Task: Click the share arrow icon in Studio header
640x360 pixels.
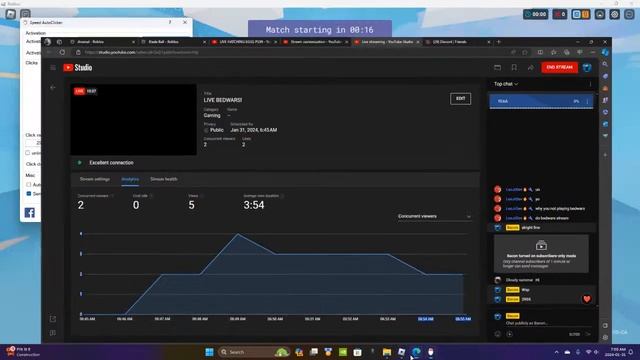Action: pos(531,68)
